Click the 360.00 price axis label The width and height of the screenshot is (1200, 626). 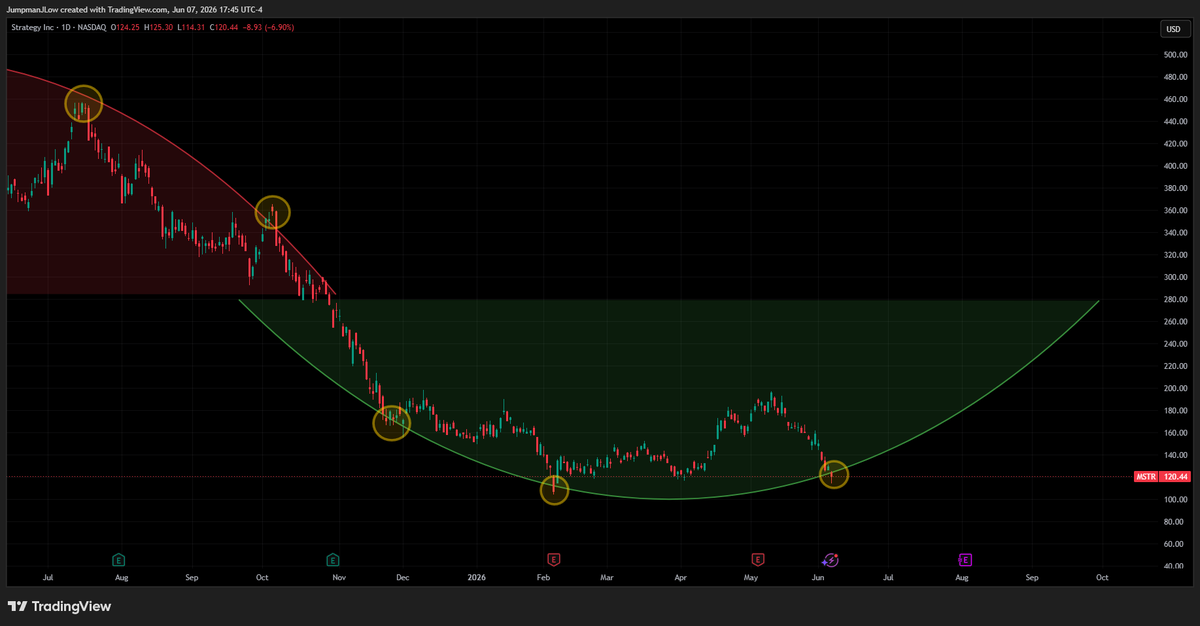tap(1175, 210)
